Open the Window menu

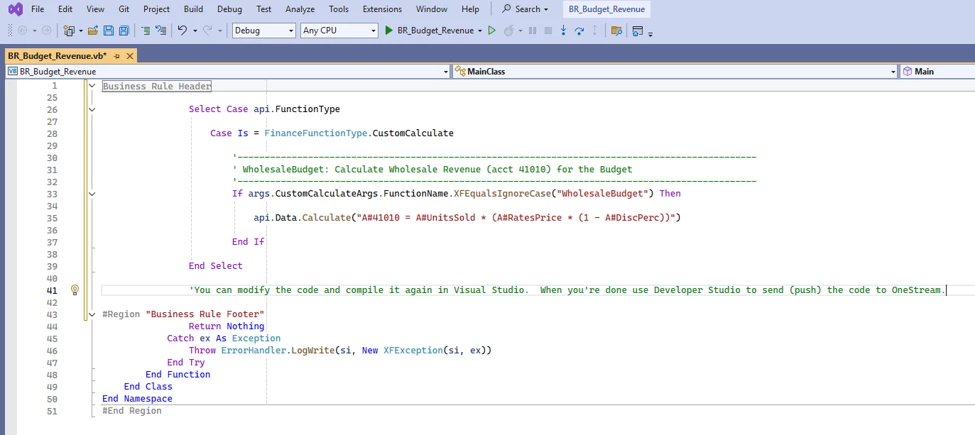(432, 9)
